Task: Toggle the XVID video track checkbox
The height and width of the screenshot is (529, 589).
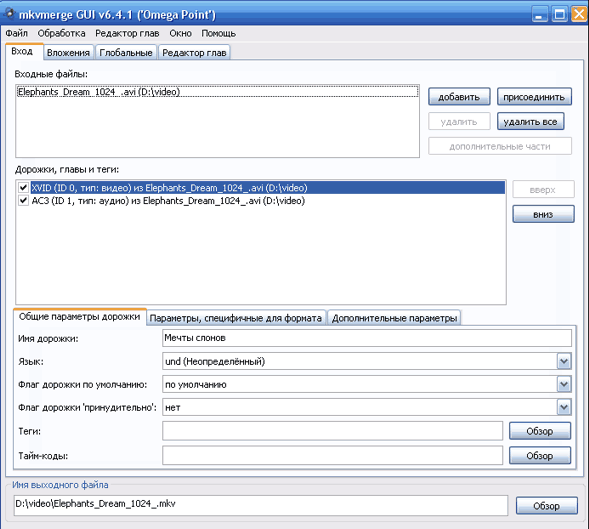Action: pyautogui.click(x=23, y=187)
